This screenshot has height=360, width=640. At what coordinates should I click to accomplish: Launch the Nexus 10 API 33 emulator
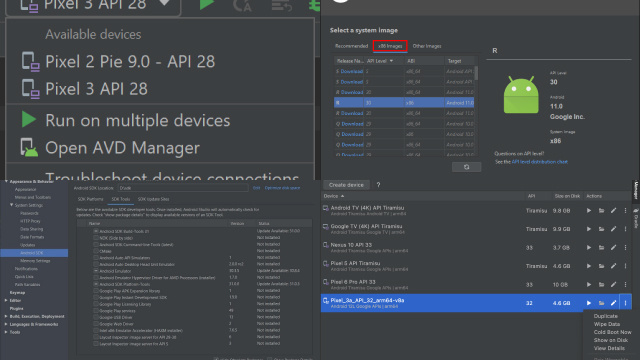point(589,247)
